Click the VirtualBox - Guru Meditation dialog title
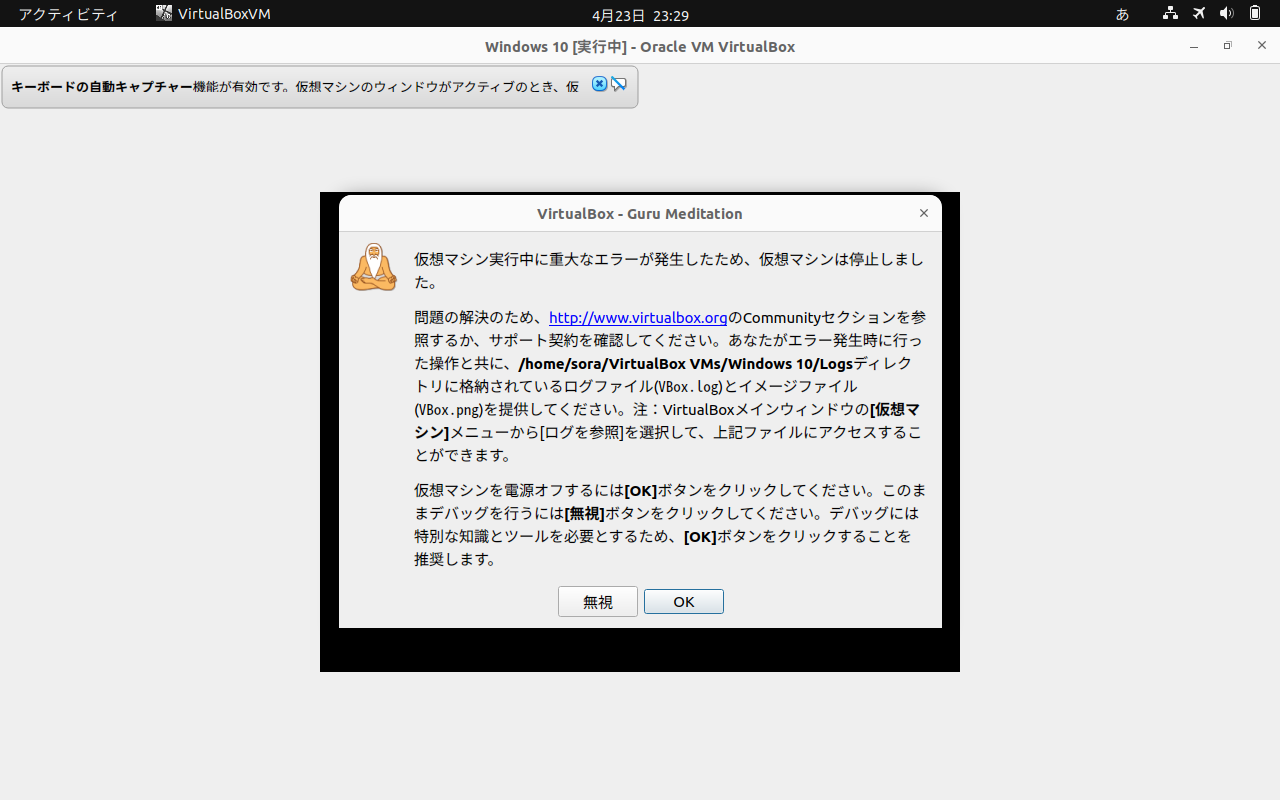Image resolution: width=1280 pixels, height=800 pixels. click(x=640, y=213)
